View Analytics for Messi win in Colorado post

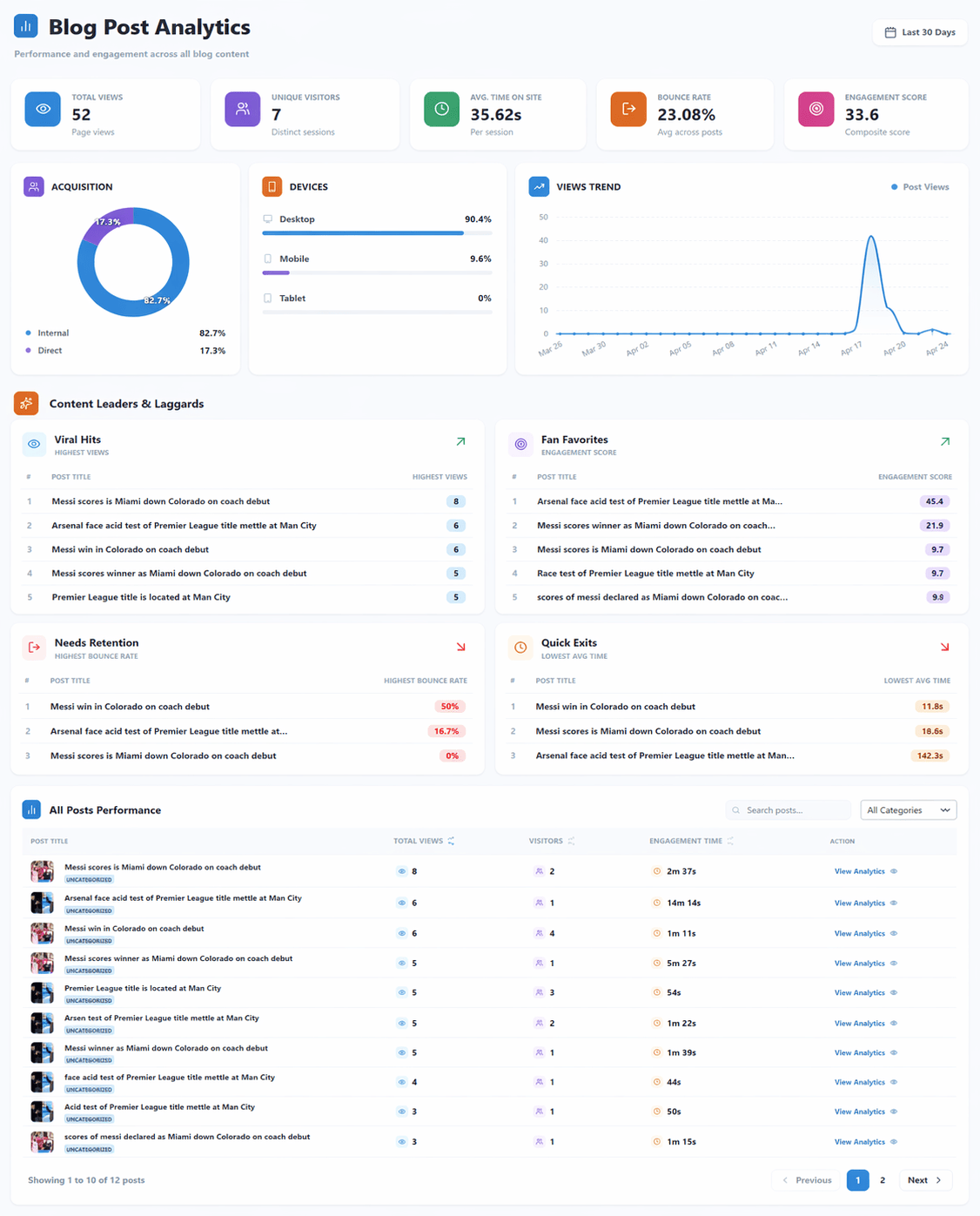point(866,933)
